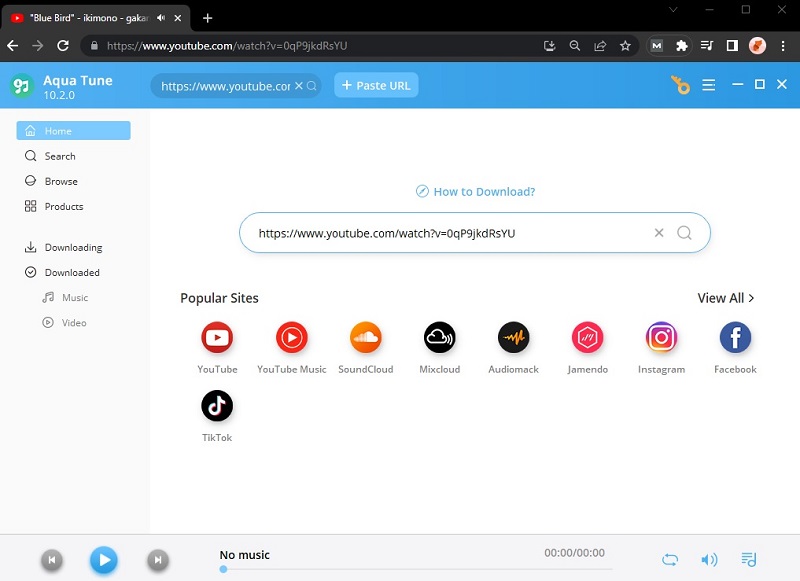Screen dimensions: 800x581
Task: Skip to the previous track
Action: (52, 560)
